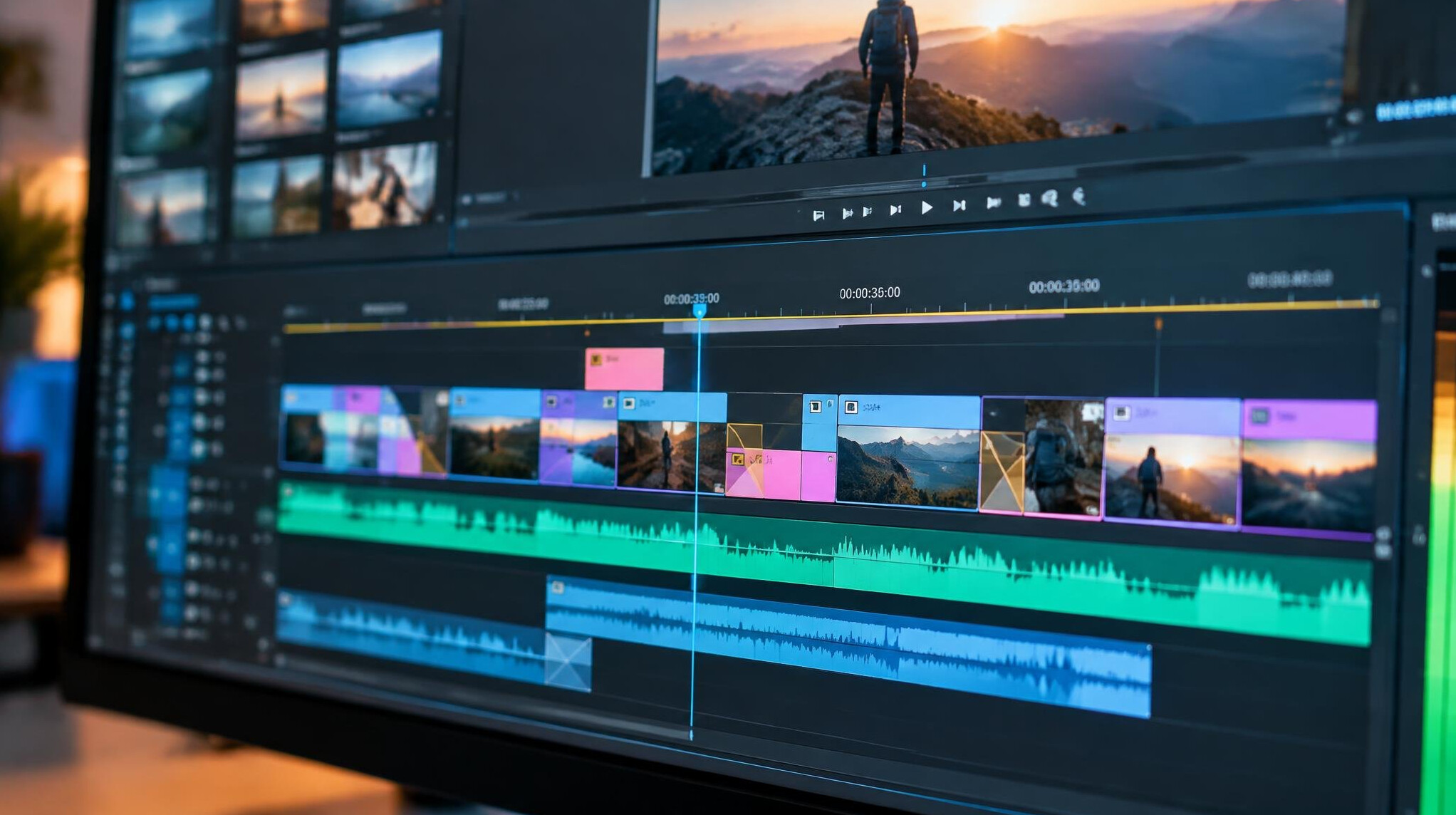
Task: Click the yellow badge icon on the pink graphics clip
Action: (x=738, y=460)
